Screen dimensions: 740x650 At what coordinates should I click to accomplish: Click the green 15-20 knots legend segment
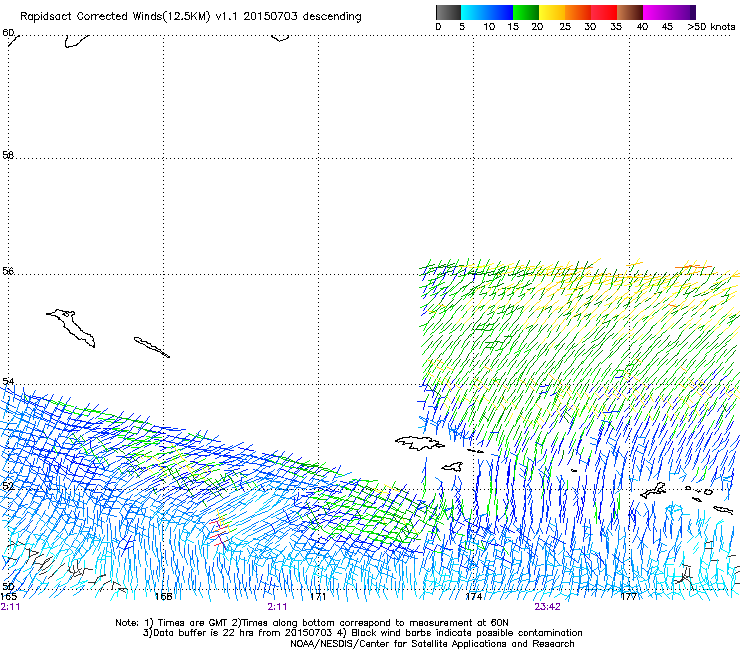point(526,12)
